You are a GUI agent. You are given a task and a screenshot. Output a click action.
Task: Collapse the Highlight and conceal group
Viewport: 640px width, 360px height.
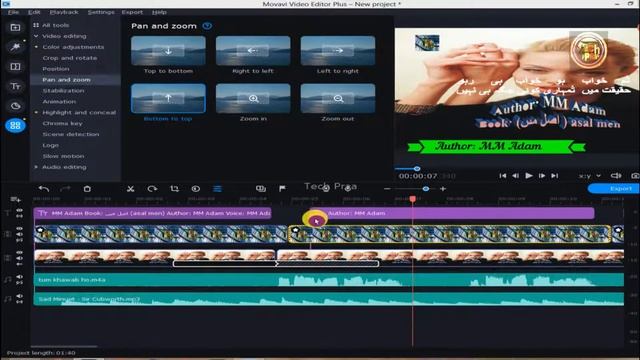(36, 112)
